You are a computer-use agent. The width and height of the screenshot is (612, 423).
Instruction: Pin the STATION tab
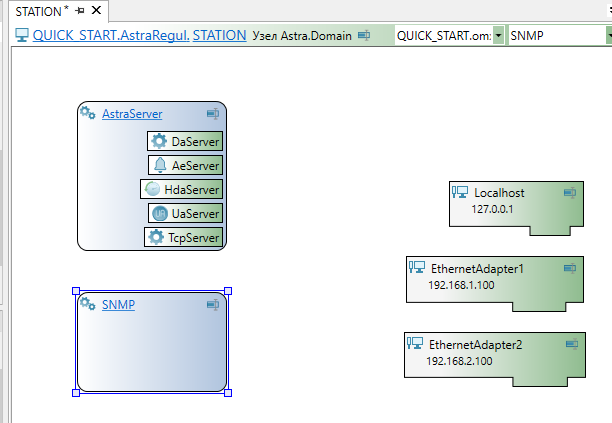tap(80, 11)
